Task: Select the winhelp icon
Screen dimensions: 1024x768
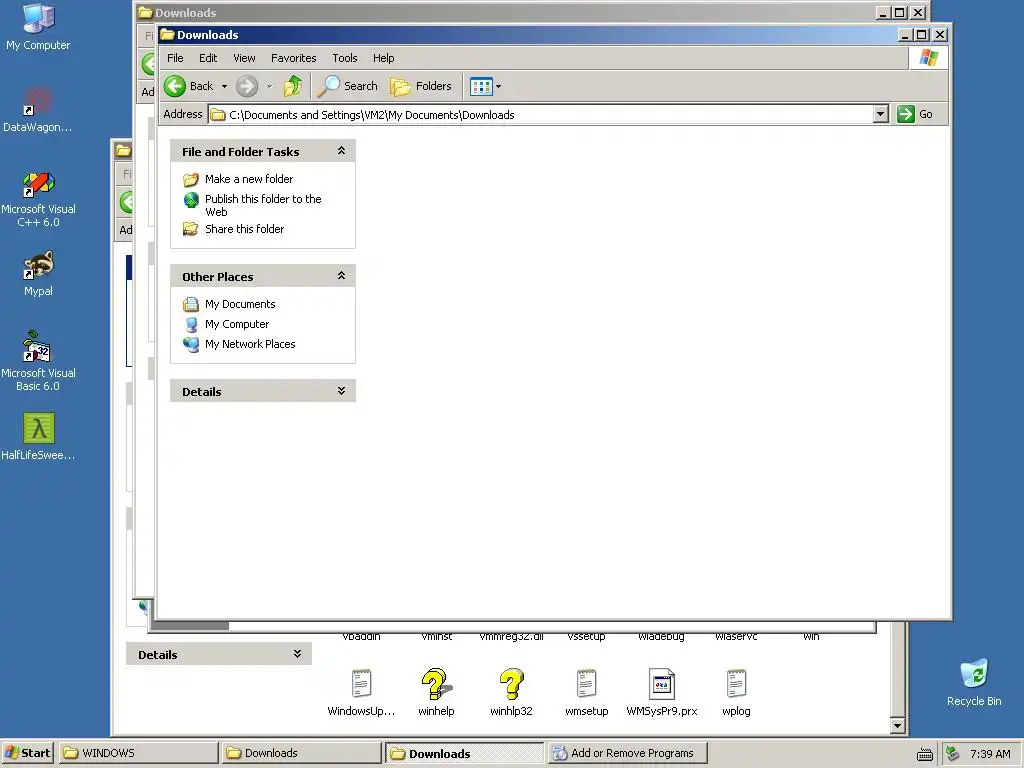Action: click(x=436, y=693)
